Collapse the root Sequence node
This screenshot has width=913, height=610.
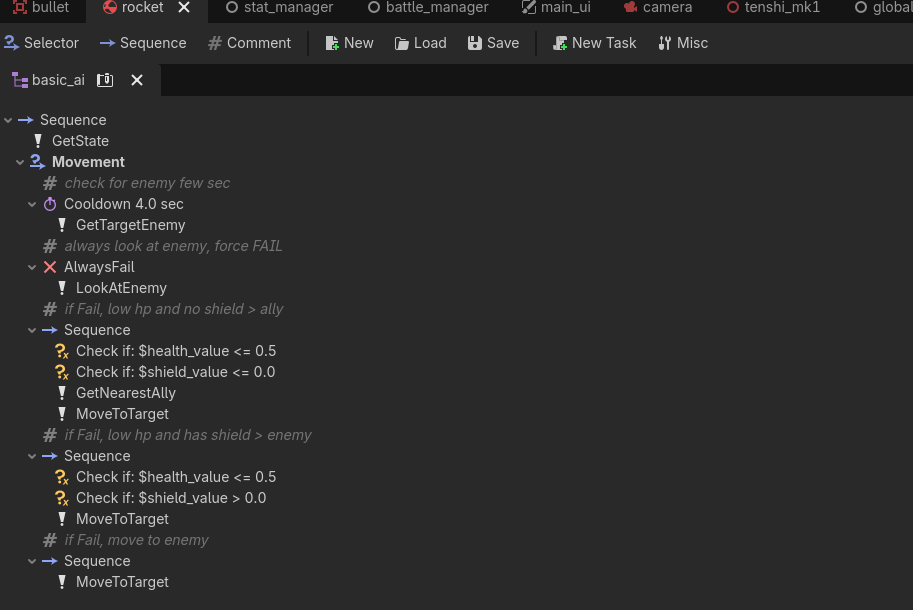[8, 119]
